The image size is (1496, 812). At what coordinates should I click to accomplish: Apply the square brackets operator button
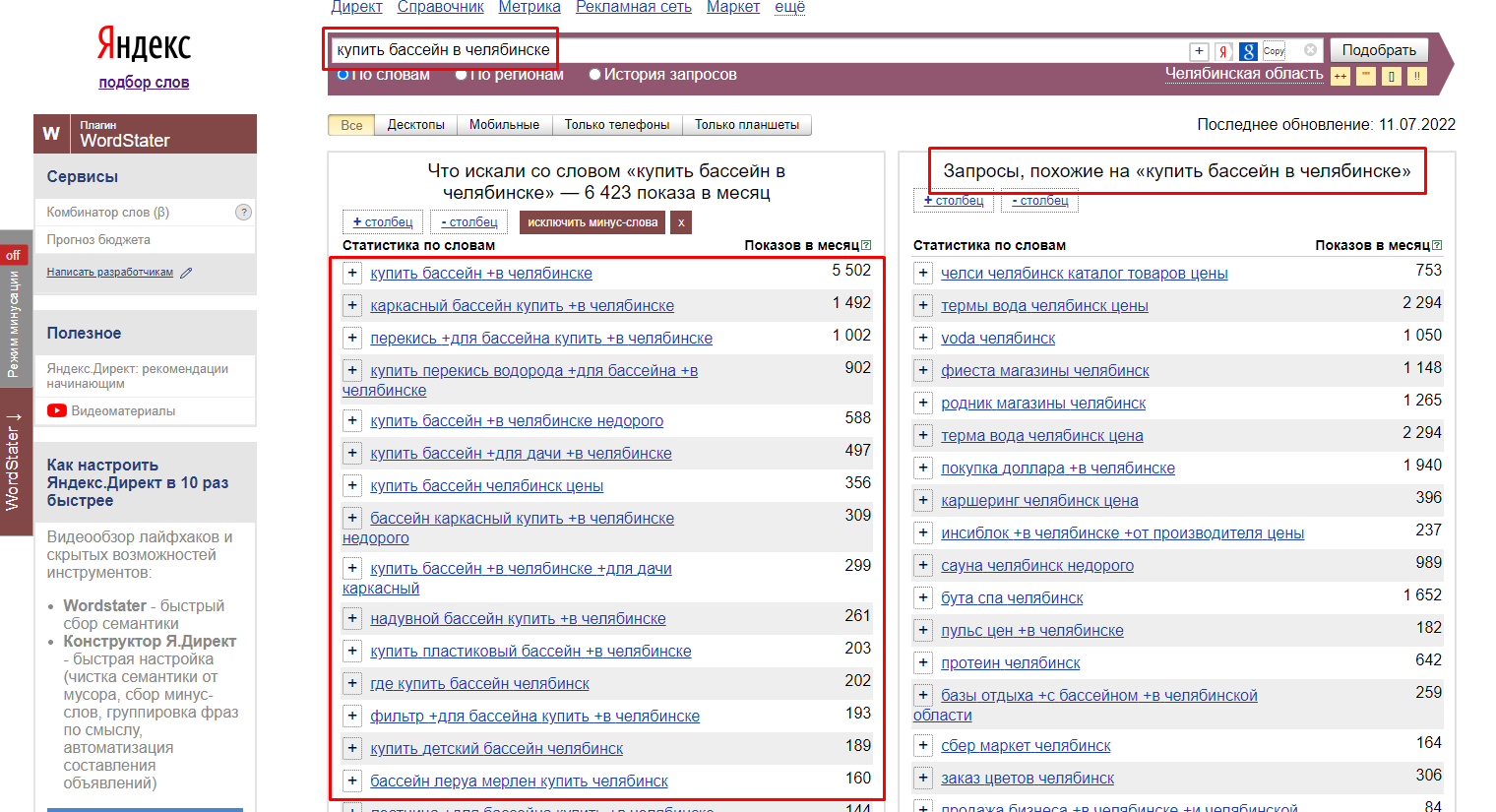click(x=1392, y=76)
